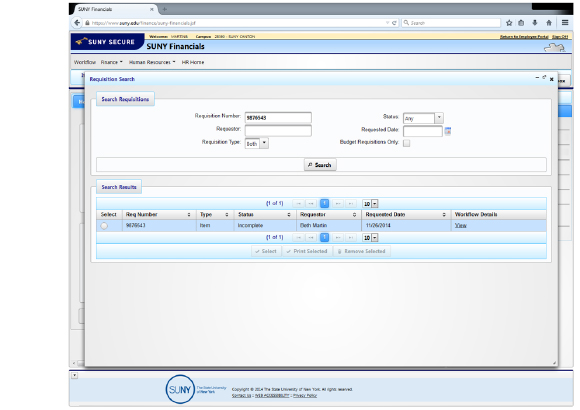Go to previous page in top paginator

(x=311, y=204)
